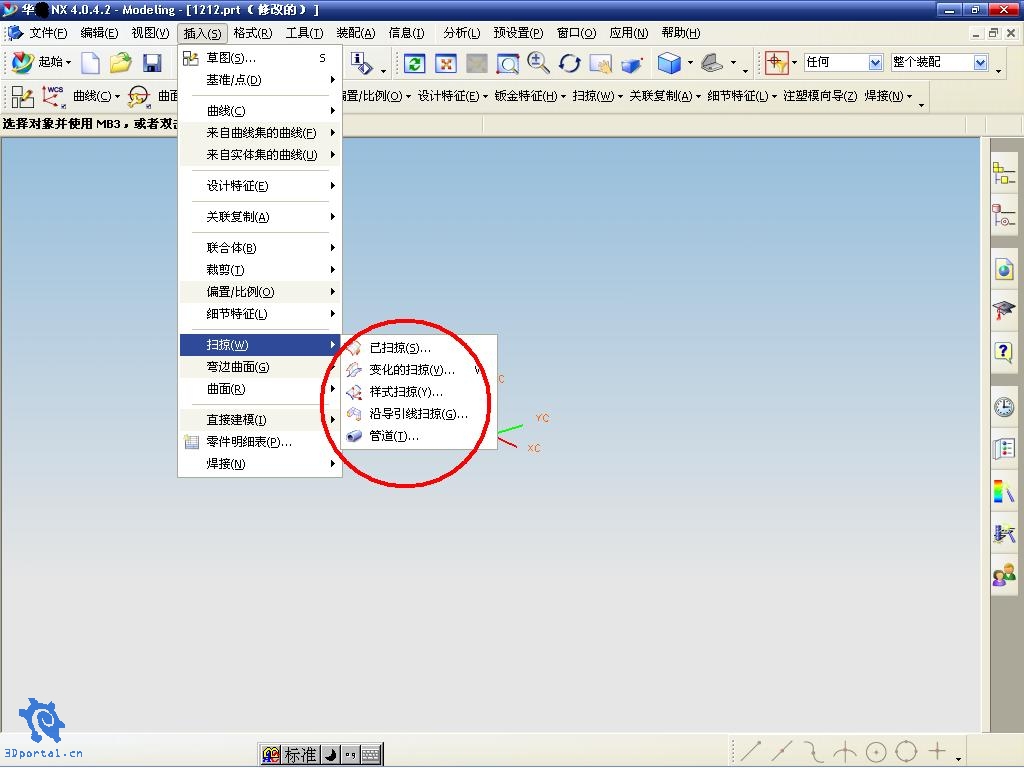Open the 整个装配 scope dropdown
The image size is (1024, 768).
click(x=980, y=62)
